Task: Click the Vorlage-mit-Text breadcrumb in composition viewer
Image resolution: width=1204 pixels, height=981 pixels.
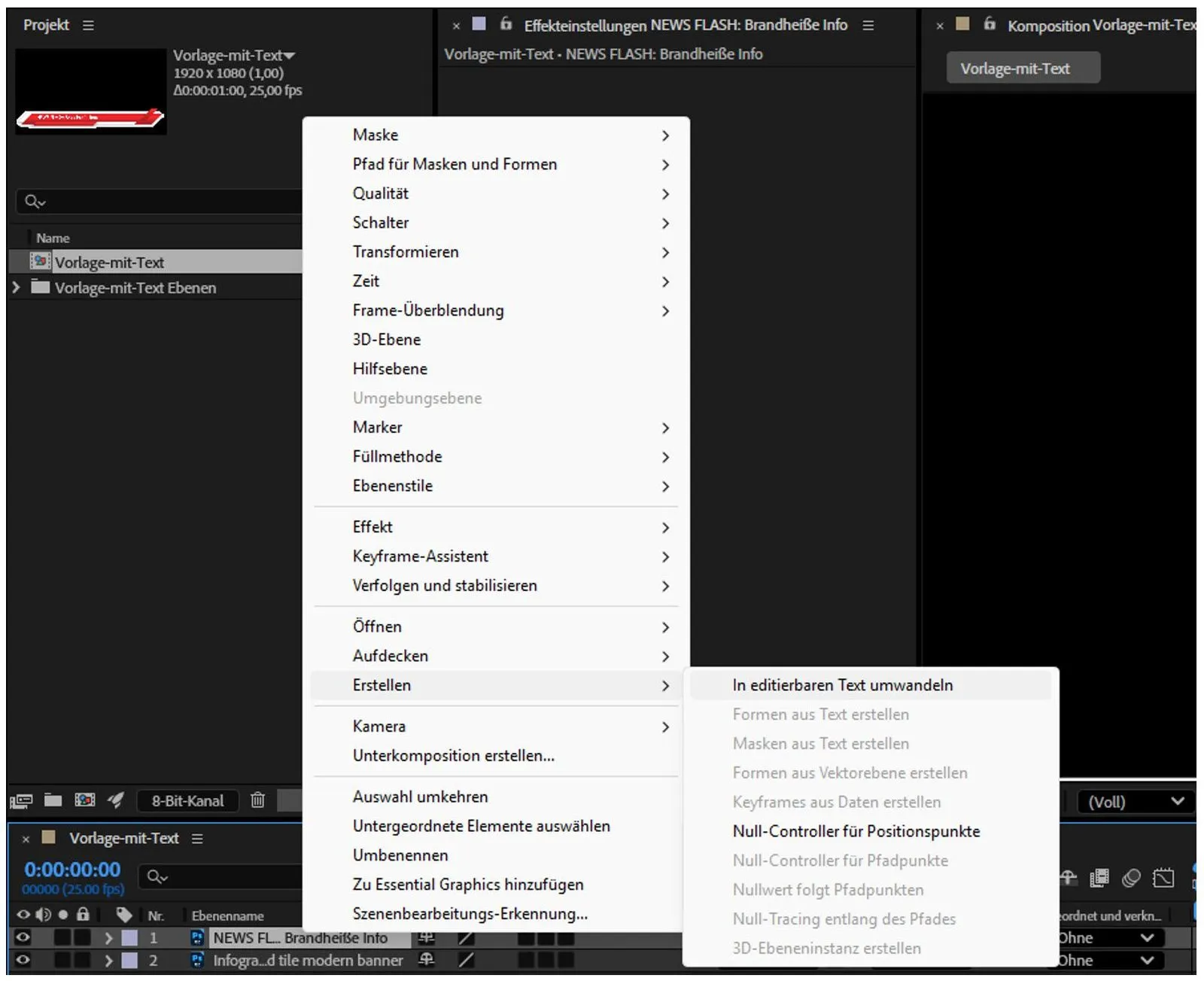Action: [x=1022, y=69]
